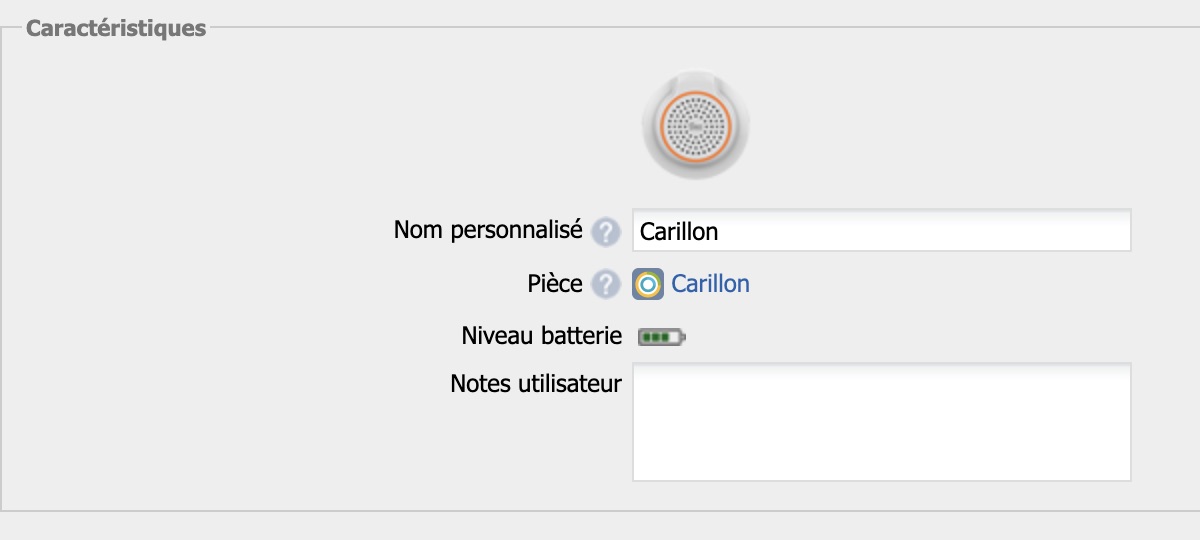Open help icon beside Nom personnalisé
This screenshot has height=540, width=1200.
pyautogui.click(x=604, y=232)
